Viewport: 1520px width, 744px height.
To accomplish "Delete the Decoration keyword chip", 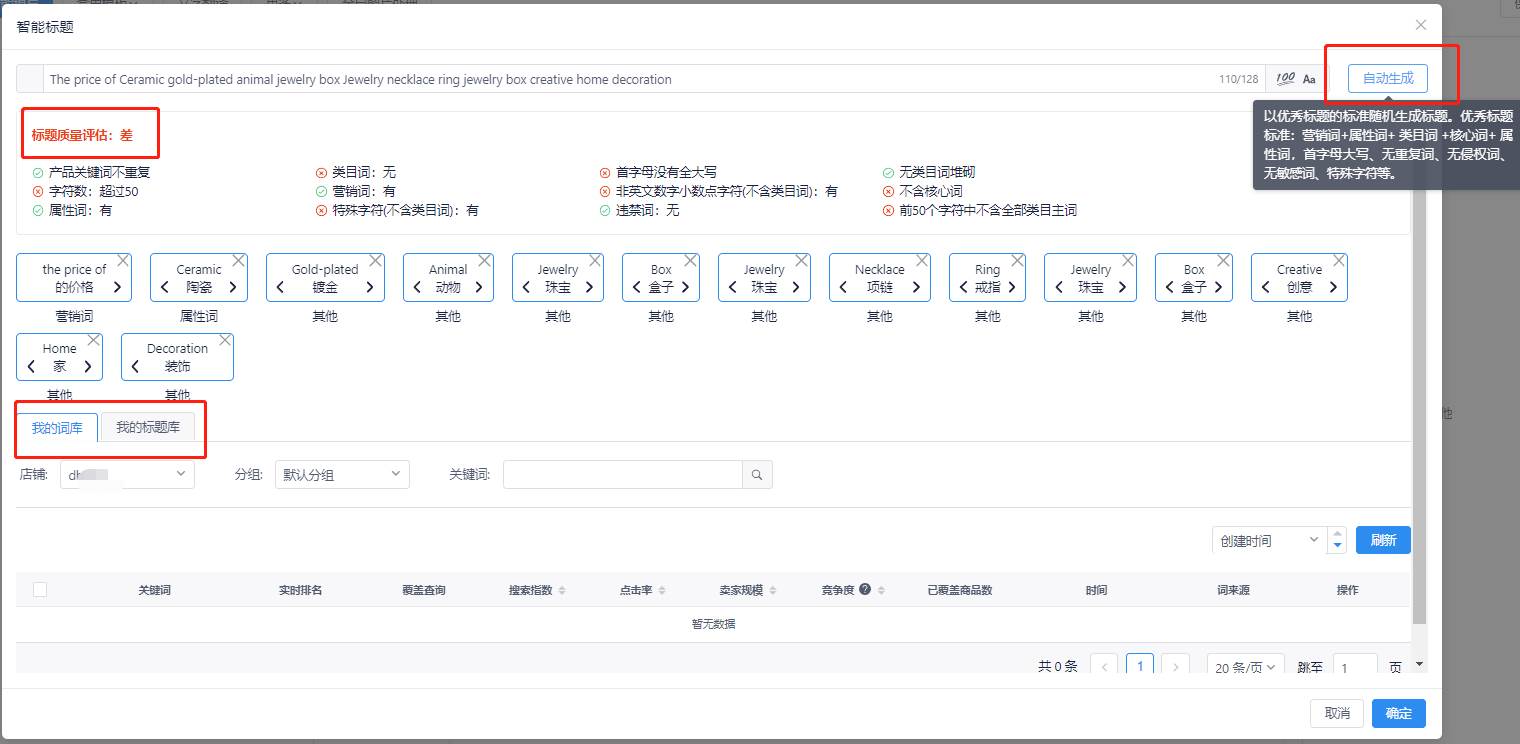I will [225, 340].
